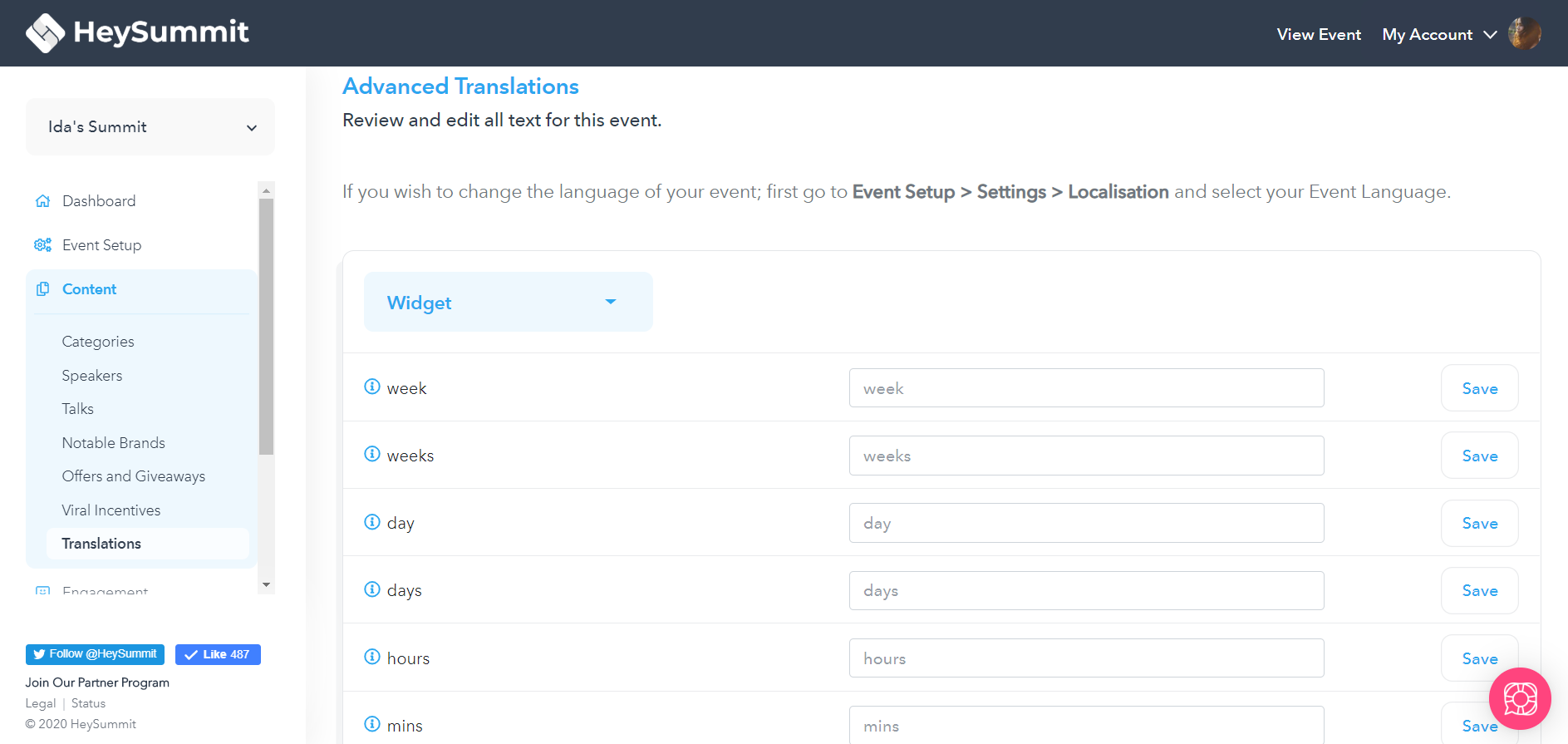Click the Facebook Like 487 button
This screenshot has height=744, width=1568.
click(x=218, y=654)
